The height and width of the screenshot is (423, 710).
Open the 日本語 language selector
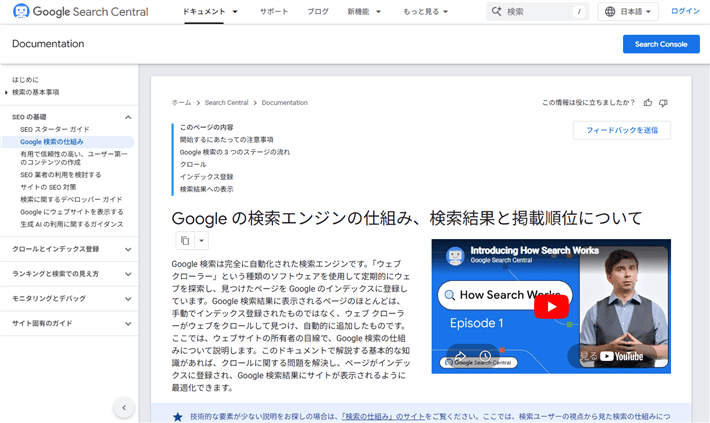point(628,11)
